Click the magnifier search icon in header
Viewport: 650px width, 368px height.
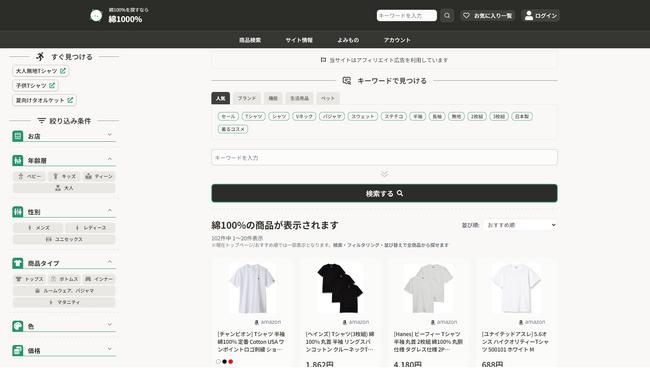tap(447, 16)
